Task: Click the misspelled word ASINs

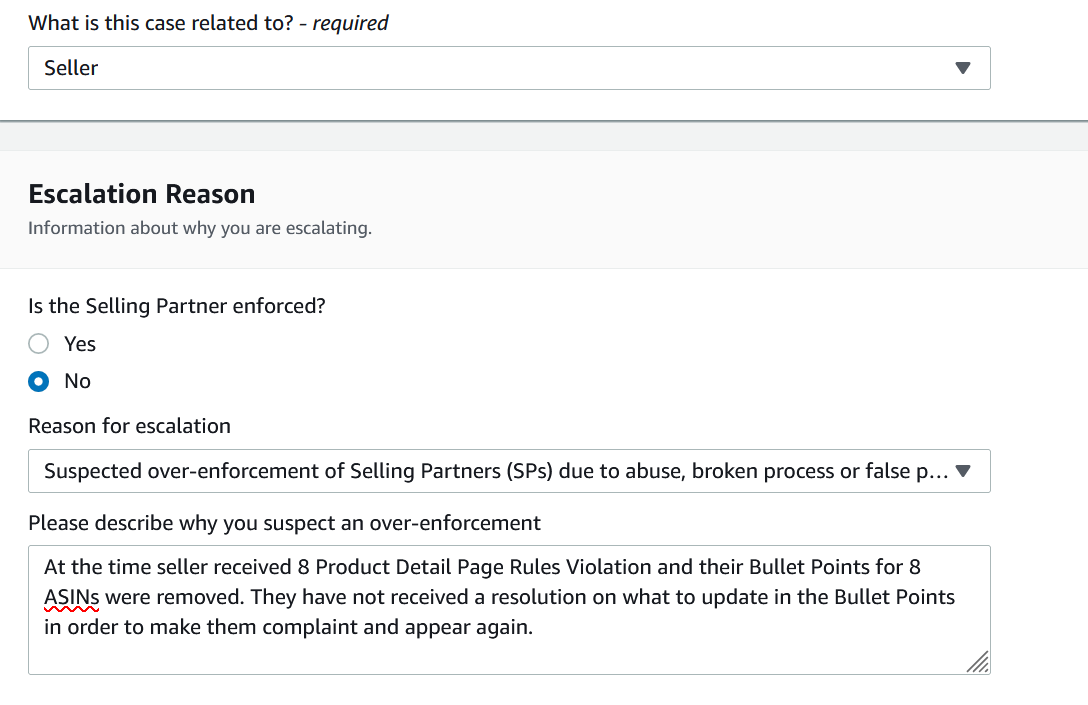Action: coord(71,597)
